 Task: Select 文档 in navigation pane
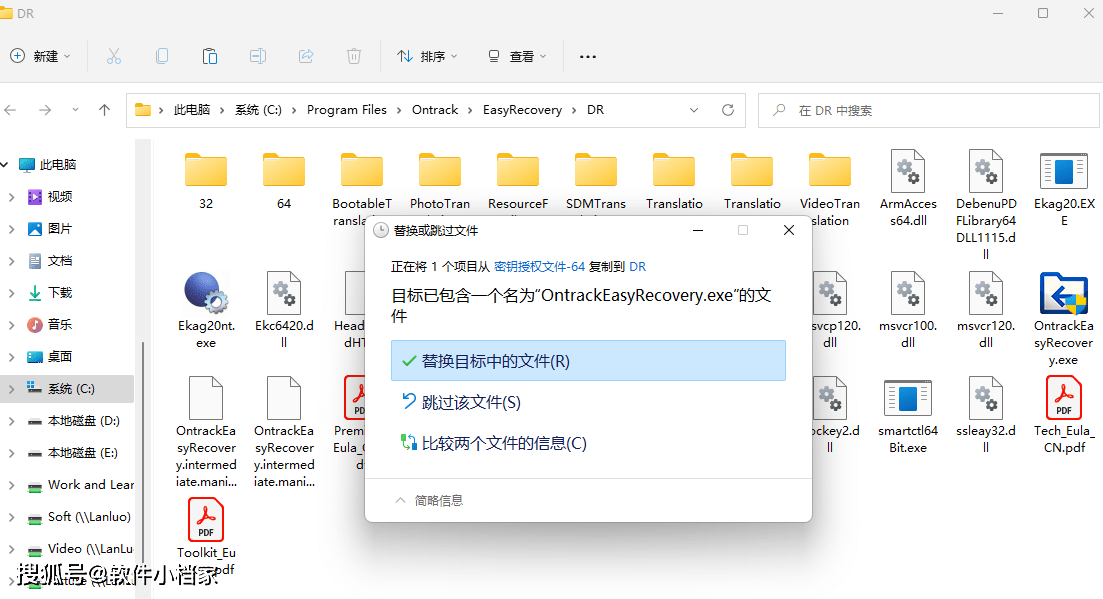(x=60, y=261)
